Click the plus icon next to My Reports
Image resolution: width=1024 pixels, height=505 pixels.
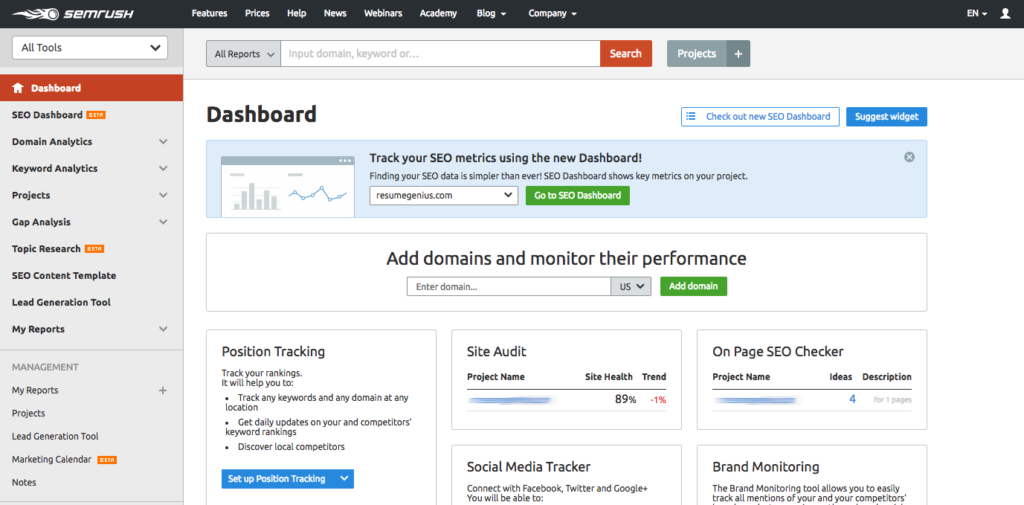click(163, 390)
